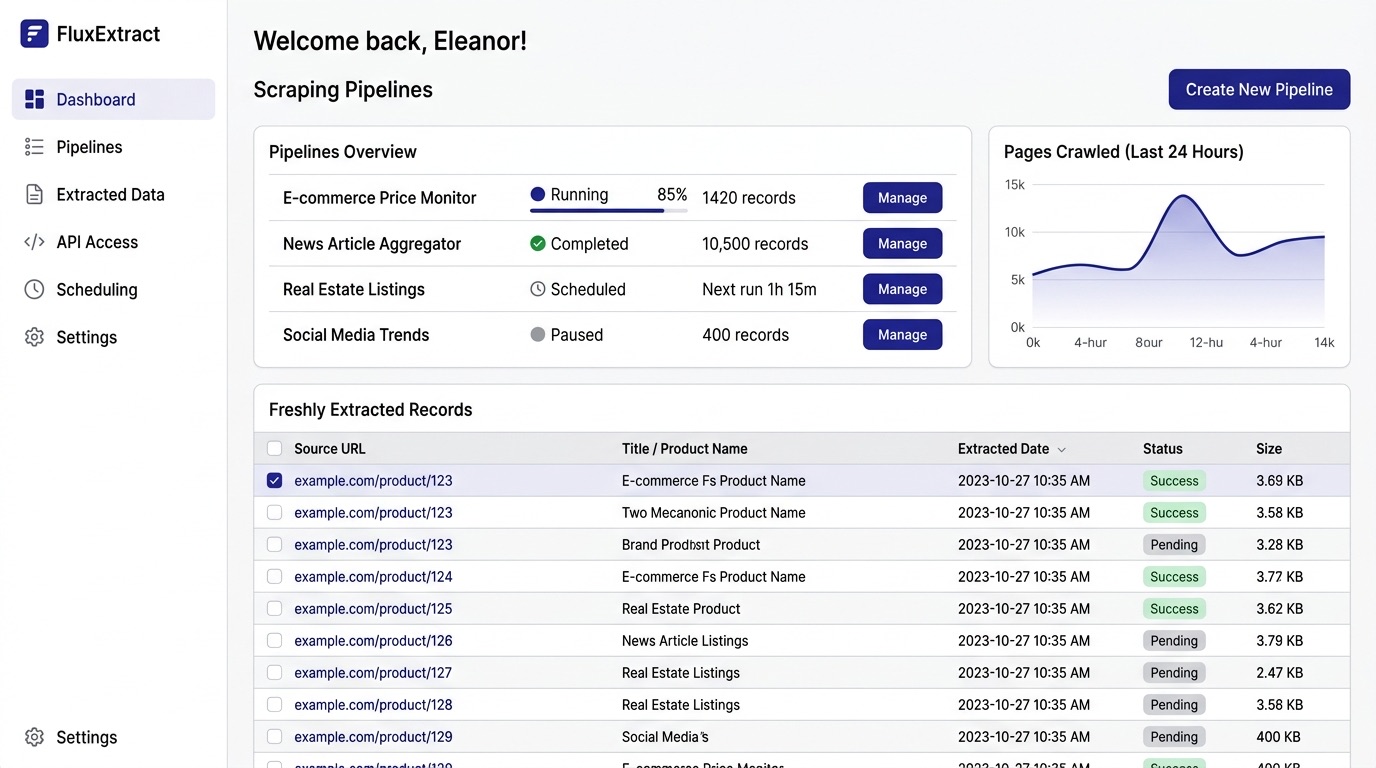Uncheck the E-commerce Fs Product Name 3.69 KB row

point(275,481)
